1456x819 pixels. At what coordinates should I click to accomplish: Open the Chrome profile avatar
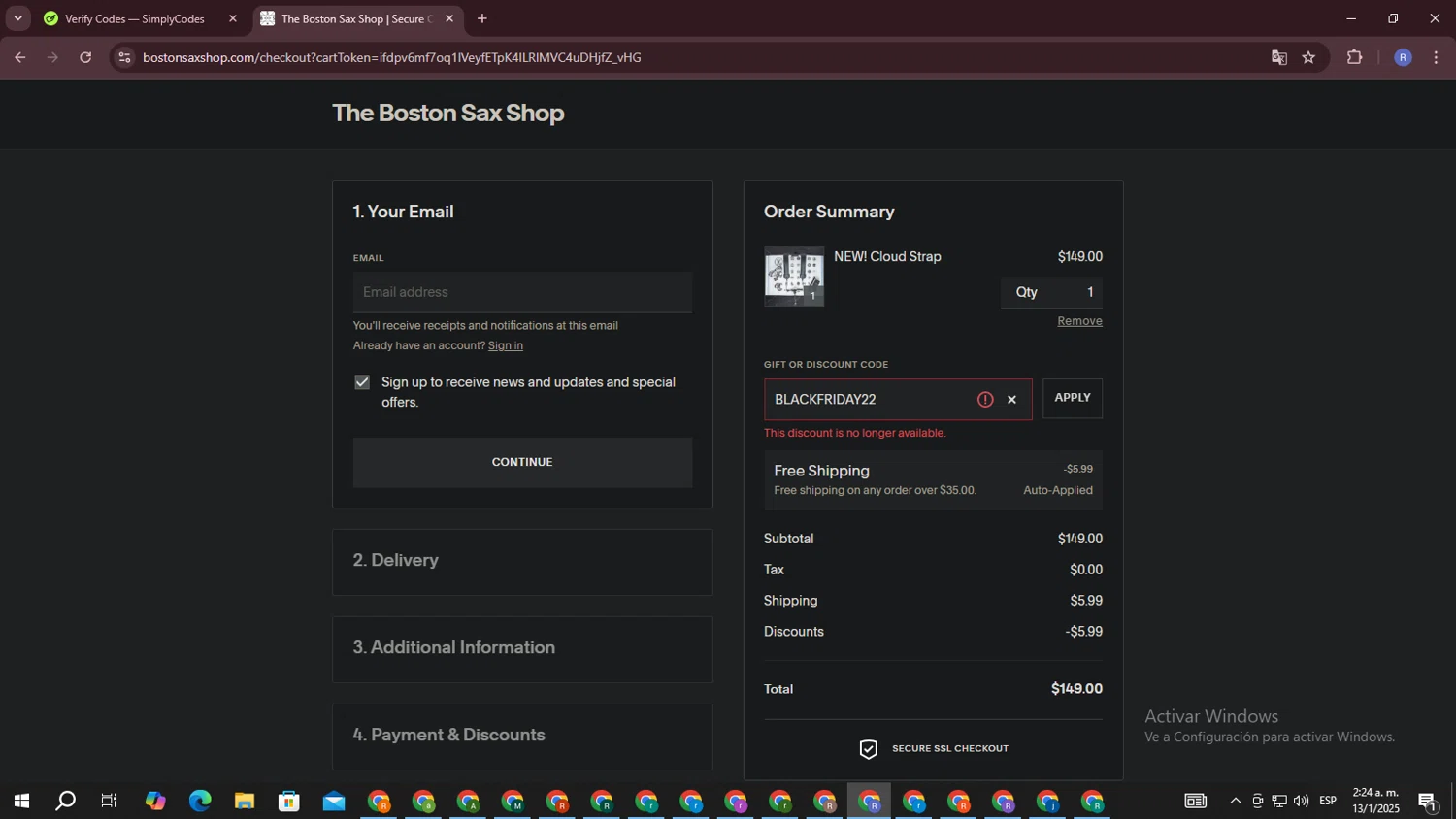(x=1403, y=57)
